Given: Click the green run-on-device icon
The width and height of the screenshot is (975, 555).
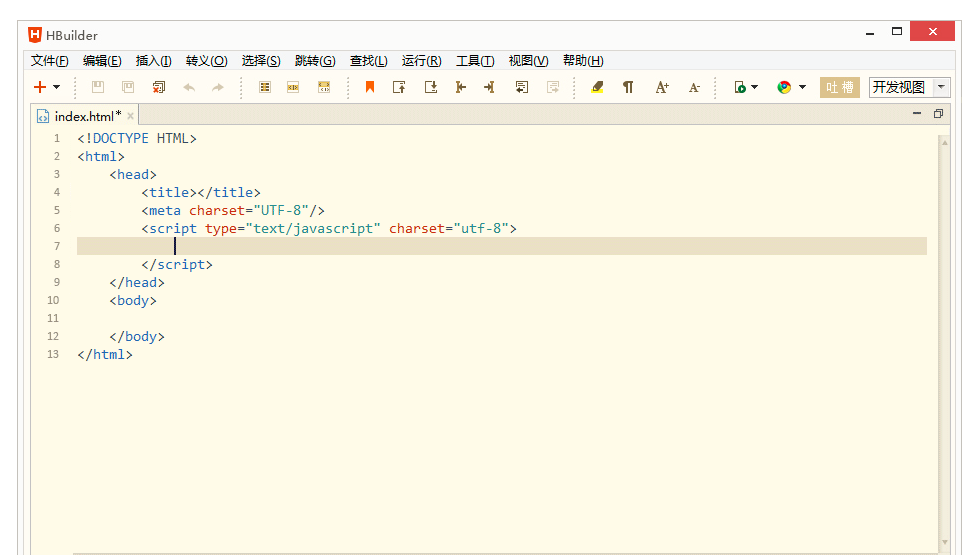Looking at the screenshot, I should point(740,87).
